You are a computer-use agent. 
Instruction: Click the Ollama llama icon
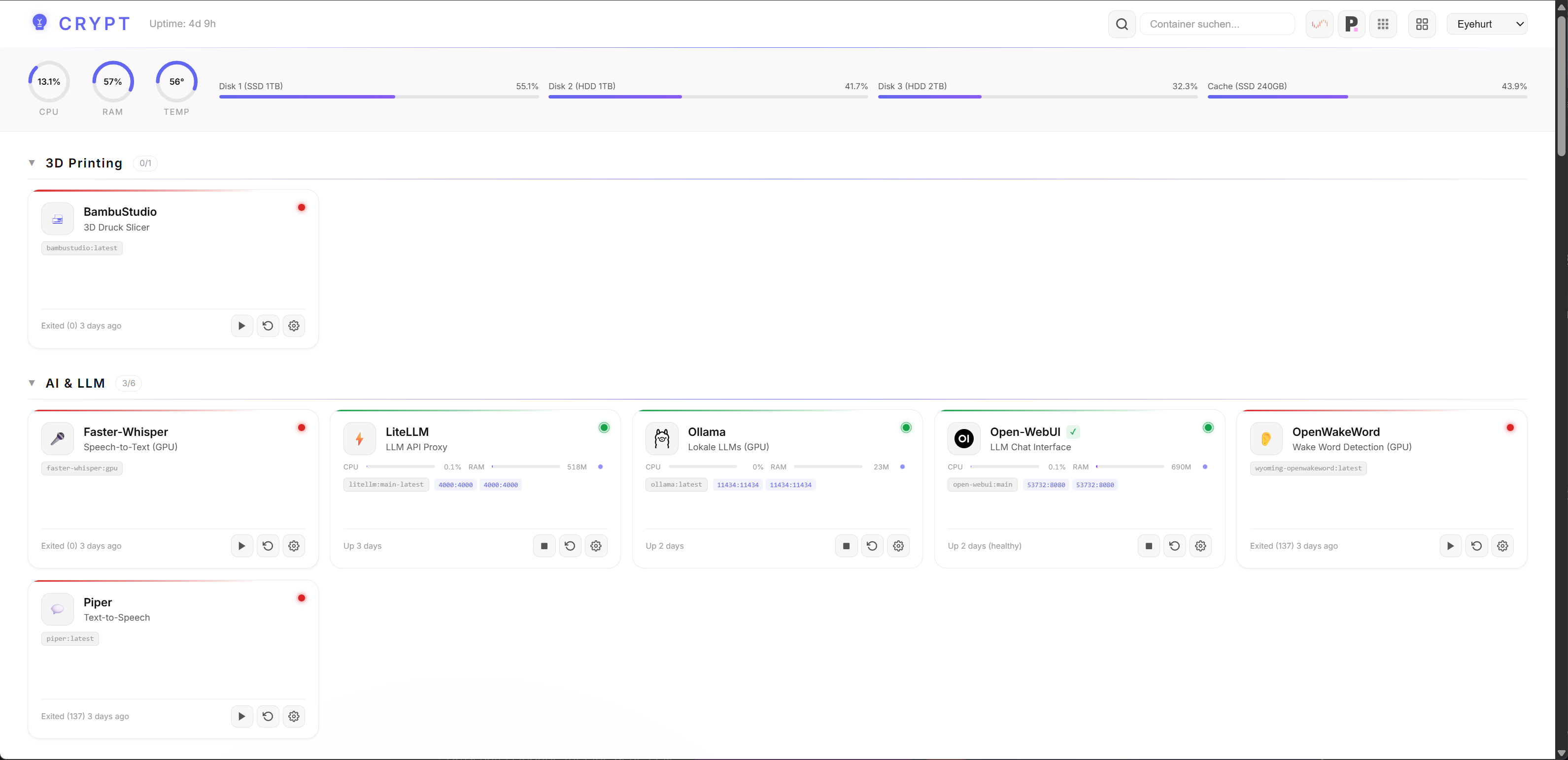coord(662,439)
